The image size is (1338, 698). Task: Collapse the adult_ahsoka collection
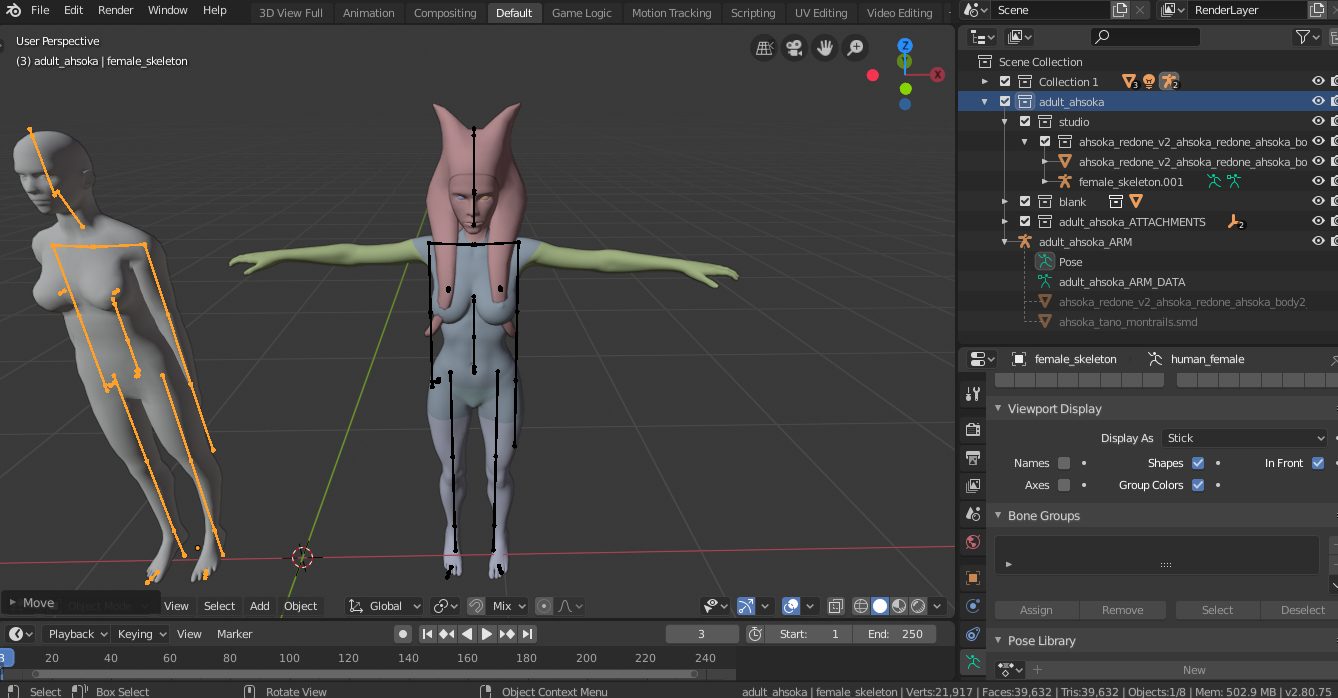click(x=985, y=102)
